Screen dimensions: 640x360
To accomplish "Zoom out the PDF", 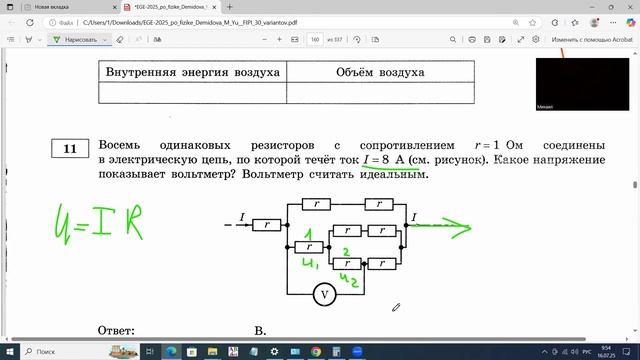I will tap(264, 40).
